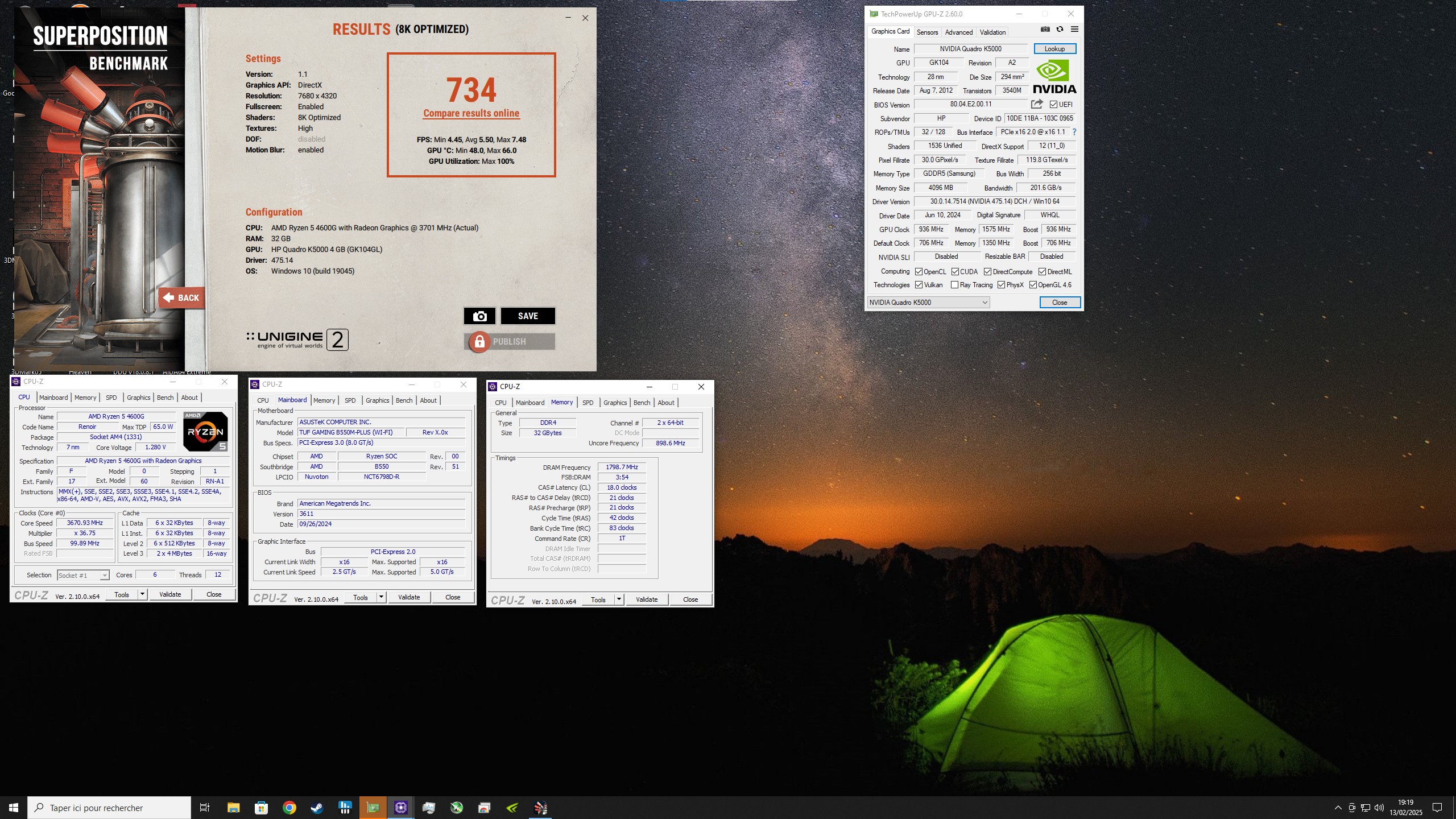
Task: Enable the Ray Tracing checkbox
Action: [x=955, y=285]
